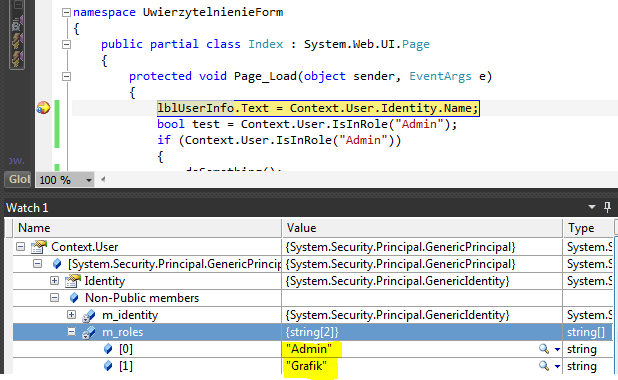Expand the m_identity field node

click(71, 315)
